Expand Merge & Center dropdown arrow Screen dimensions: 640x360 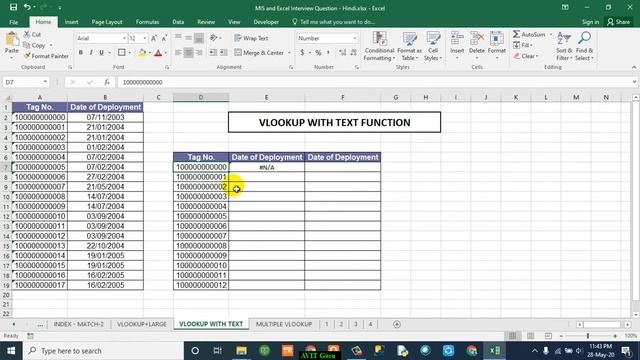(289, 53)
